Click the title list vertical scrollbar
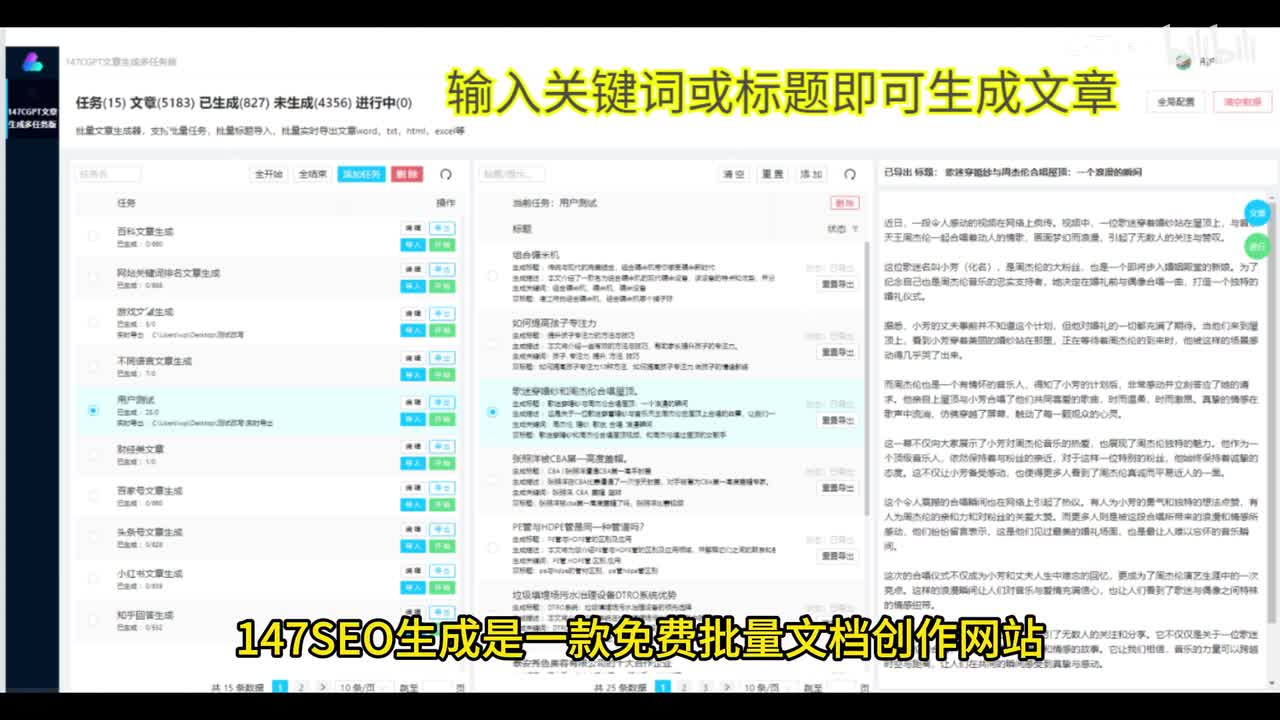Screen dimensions: 1280x720 pos(866,380)
